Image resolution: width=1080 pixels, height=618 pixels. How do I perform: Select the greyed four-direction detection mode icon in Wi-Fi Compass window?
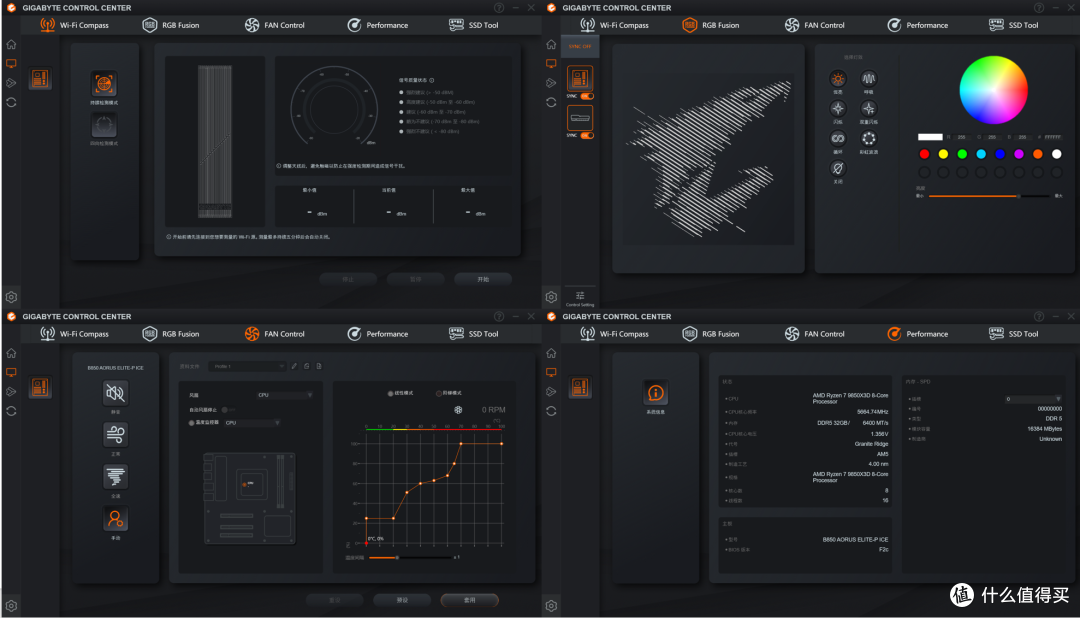[x=104, y=125]
